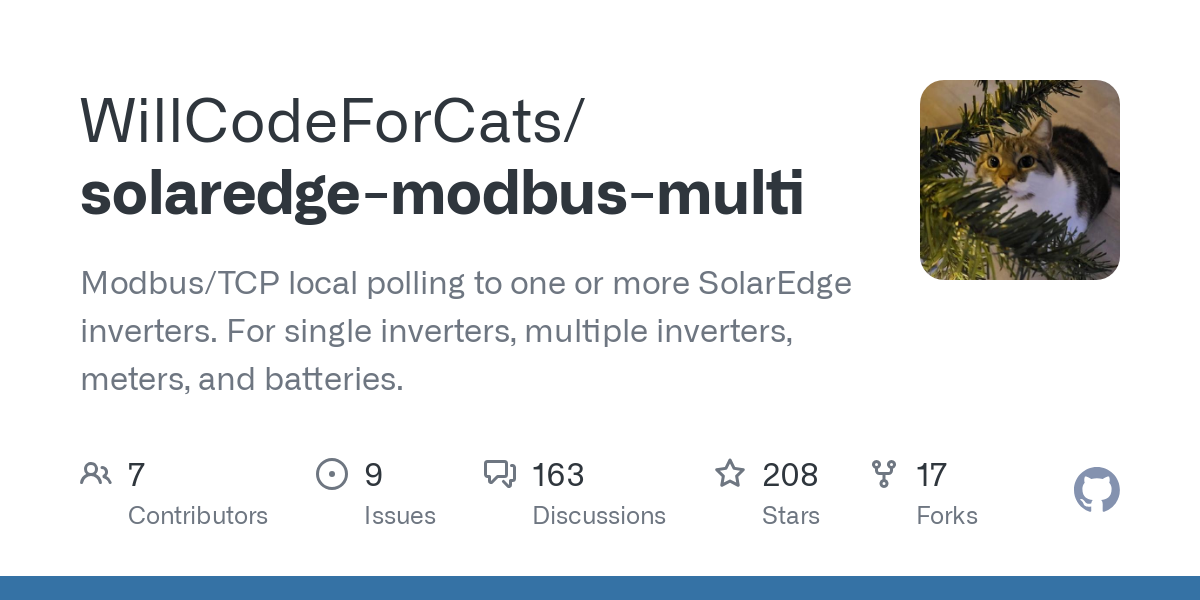
Task: Select the Contributors label
Action: pos(198,516)
